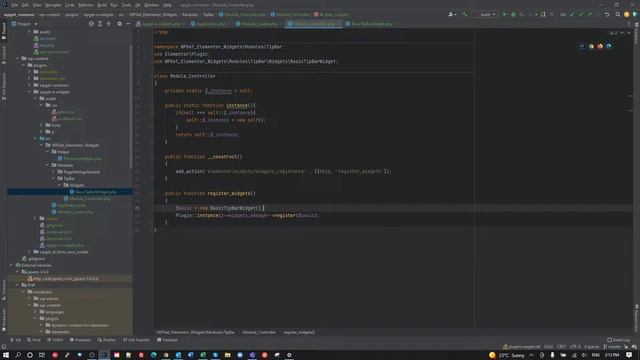Click the UTF-8 encoding in status bar
640x360 pixels.
pos(575,347)
